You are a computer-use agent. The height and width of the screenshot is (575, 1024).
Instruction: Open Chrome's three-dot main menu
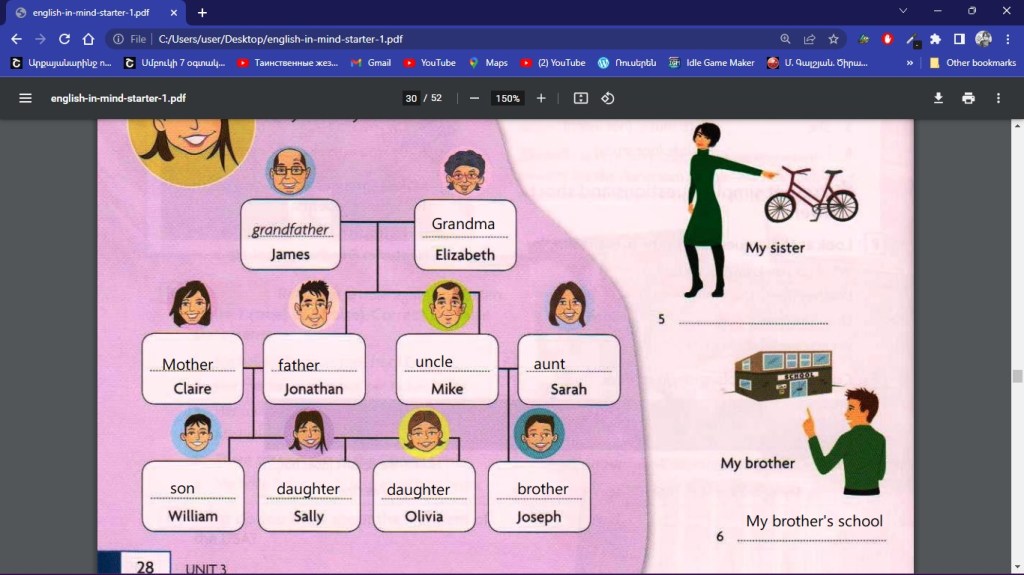(1007, 39)
